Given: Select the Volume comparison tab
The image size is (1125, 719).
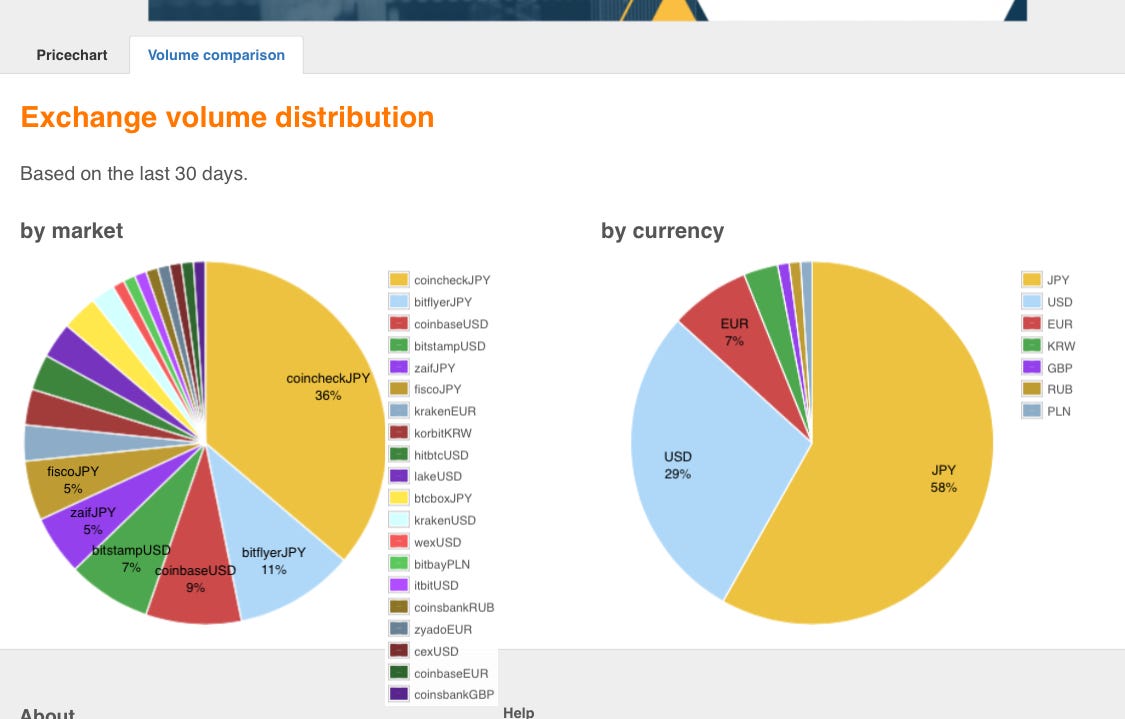Looking at the screenshot, I should click(216, 55).
